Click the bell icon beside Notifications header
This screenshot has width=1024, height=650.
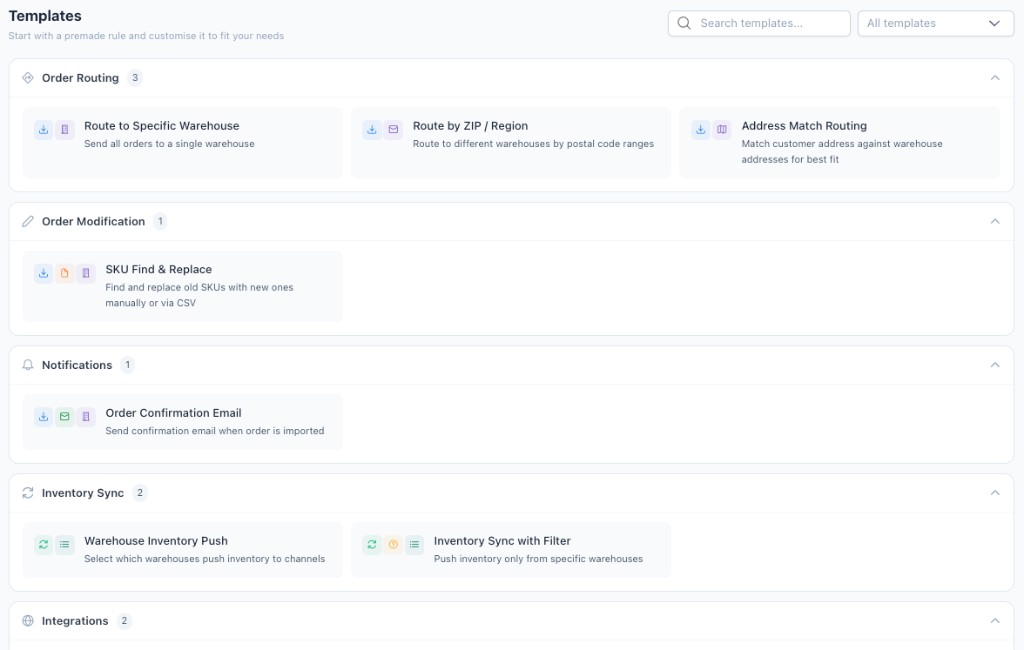[x=27, y=364]
